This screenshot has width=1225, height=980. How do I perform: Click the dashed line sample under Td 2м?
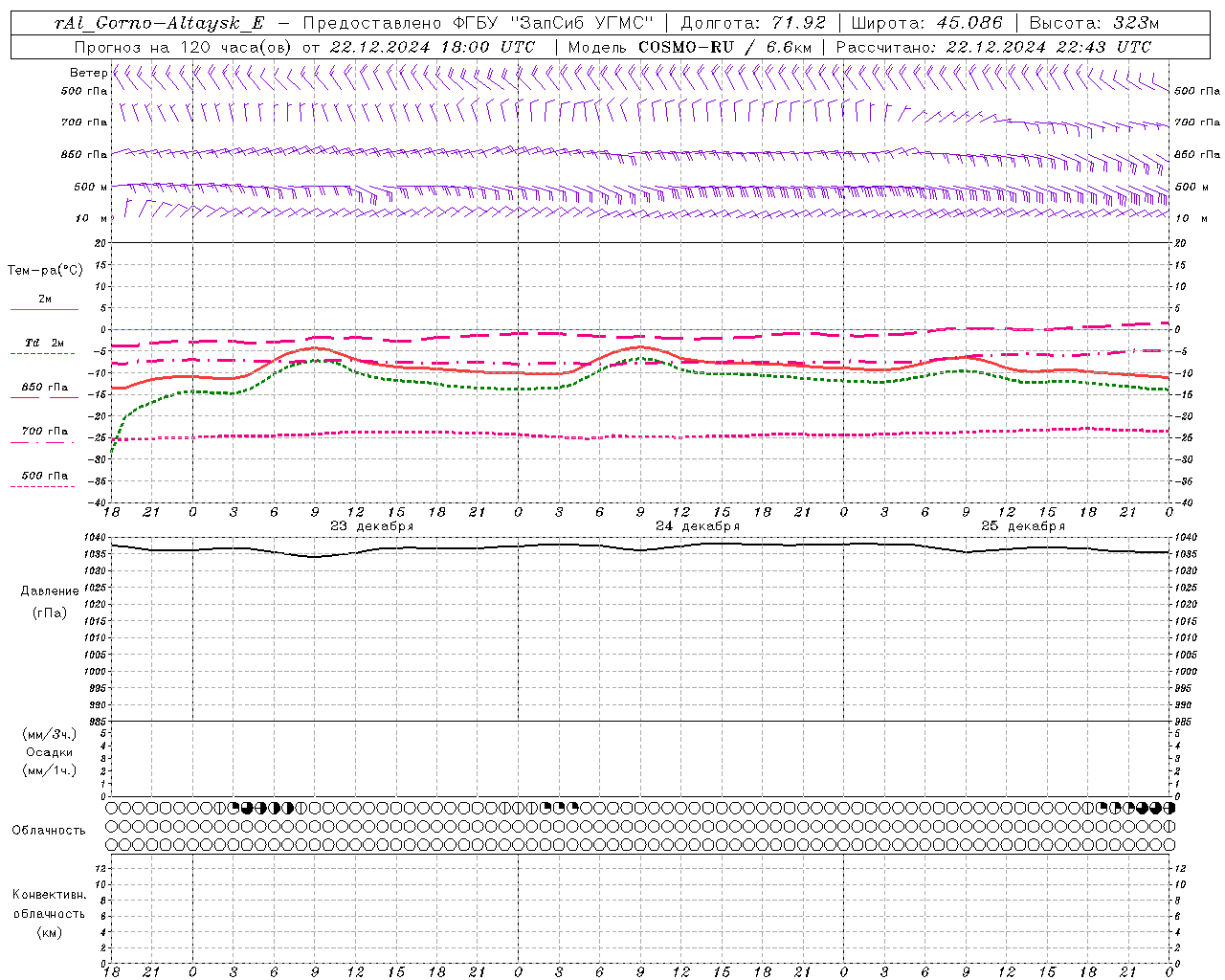click(43, 354)
